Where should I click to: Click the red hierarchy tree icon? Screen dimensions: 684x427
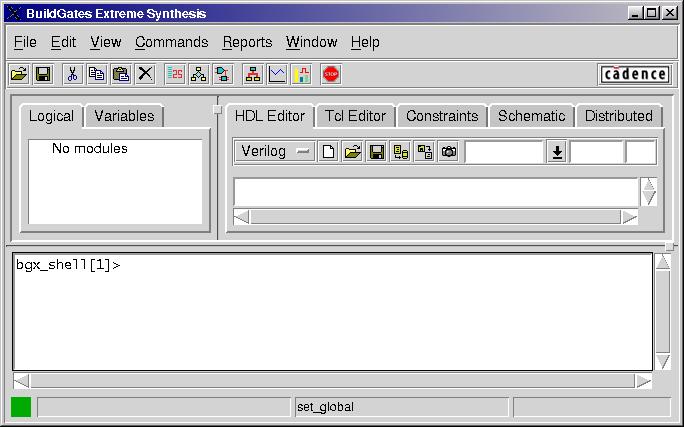coord(253,75)
